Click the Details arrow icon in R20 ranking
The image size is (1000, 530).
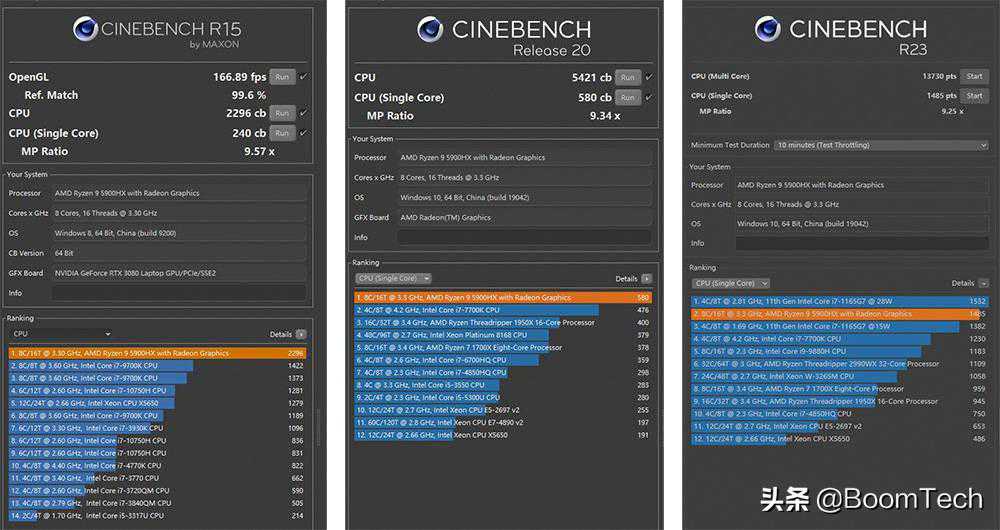pos(646,278)
